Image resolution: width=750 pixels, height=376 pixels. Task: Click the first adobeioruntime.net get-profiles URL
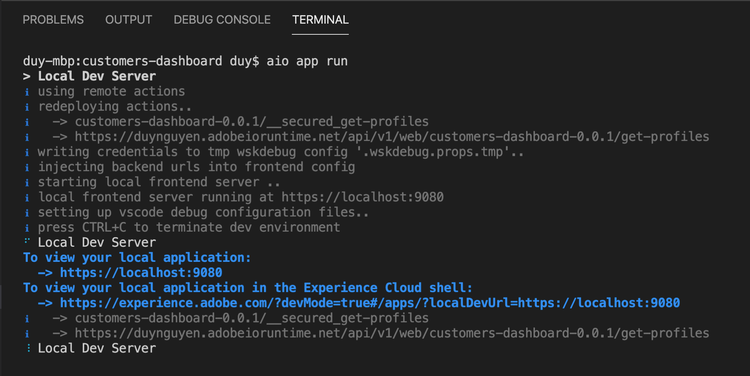[392, 137]
